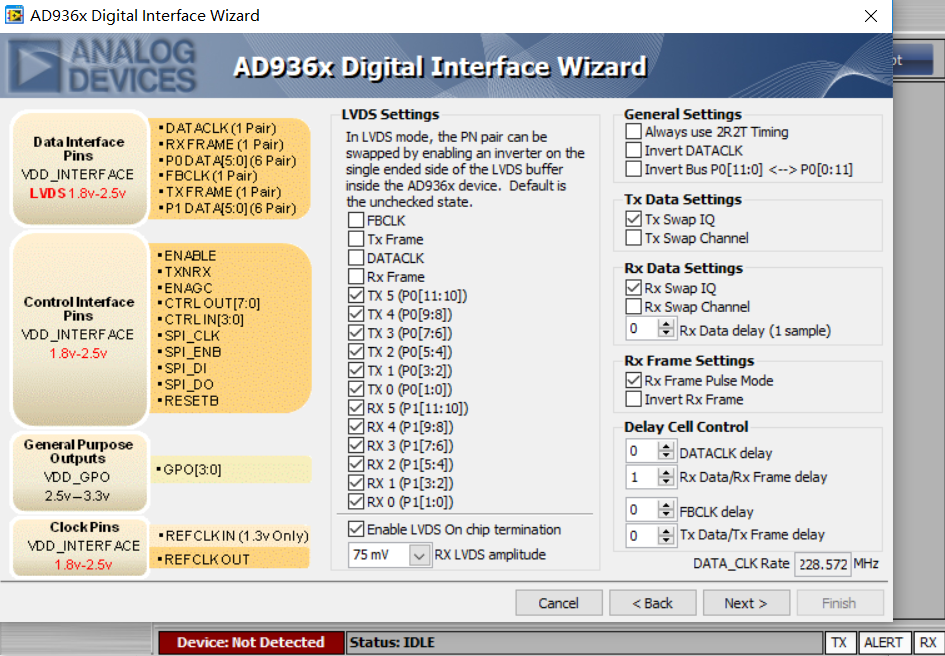Click the Analog Devices logo

[103, 66]
